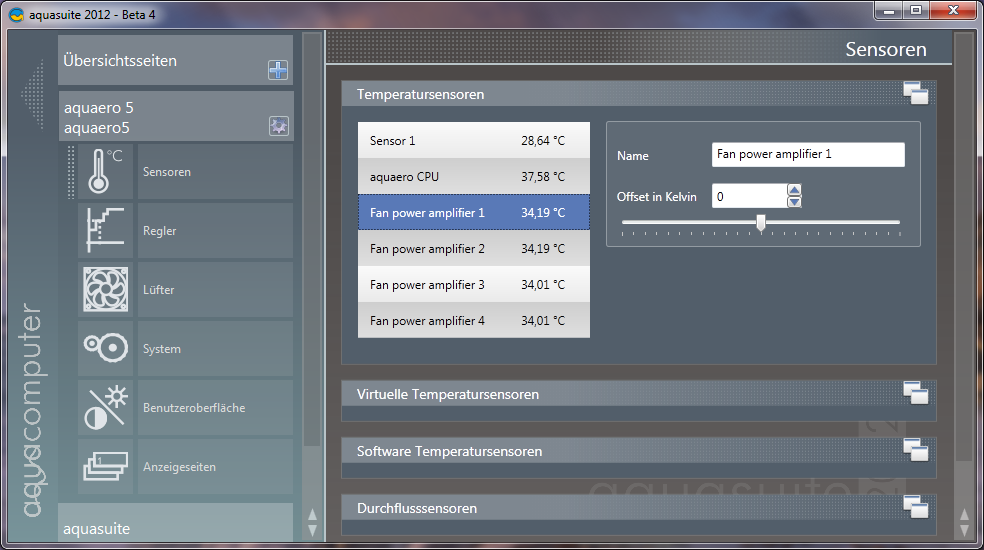Increase Offset in Kelvin with up arrow

pos(794,190)
